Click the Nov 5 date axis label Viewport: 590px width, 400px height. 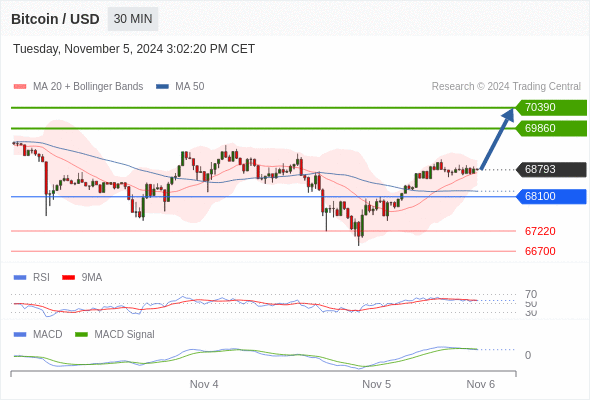[x=376, y=384]
